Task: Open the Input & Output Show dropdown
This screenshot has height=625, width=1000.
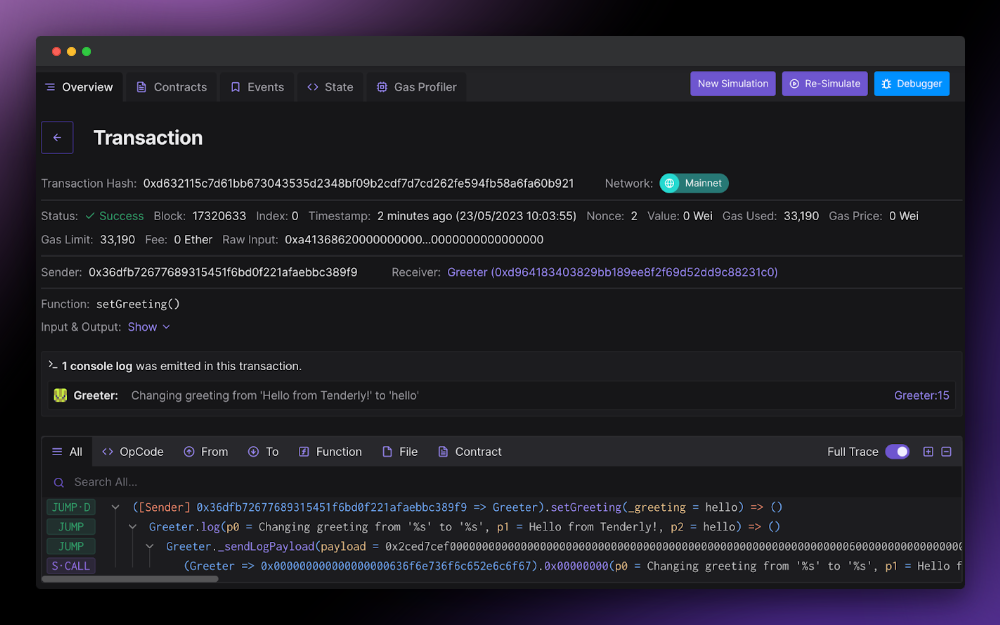Action: coord(148,327)
